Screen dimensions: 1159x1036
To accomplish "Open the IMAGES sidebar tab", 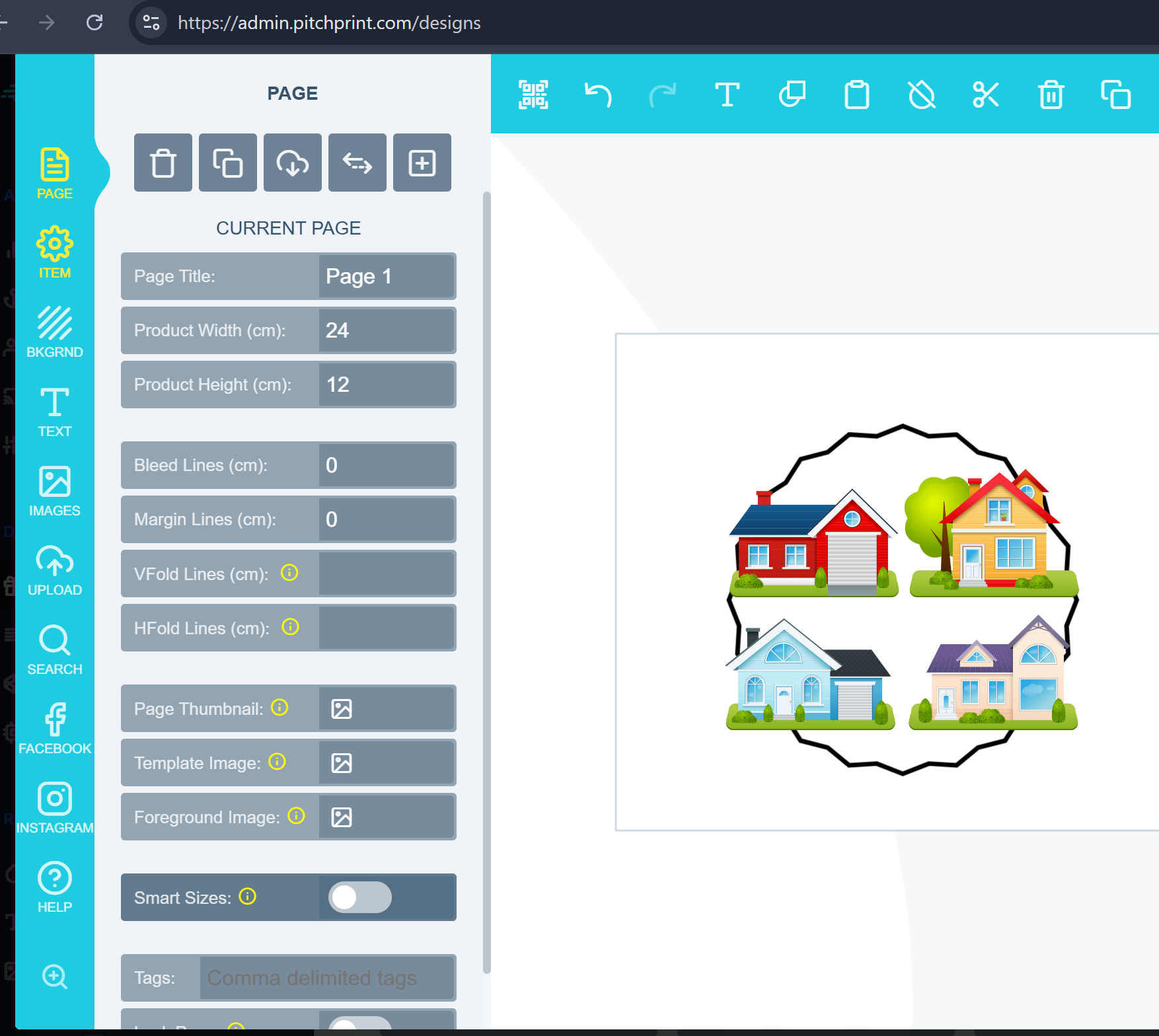I will coord(55,491).
